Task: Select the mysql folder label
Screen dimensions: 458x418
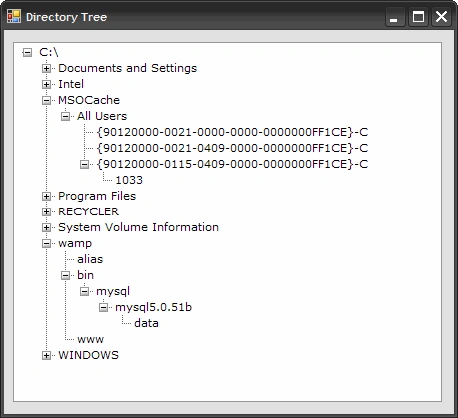Action: [x=113, y=291]
